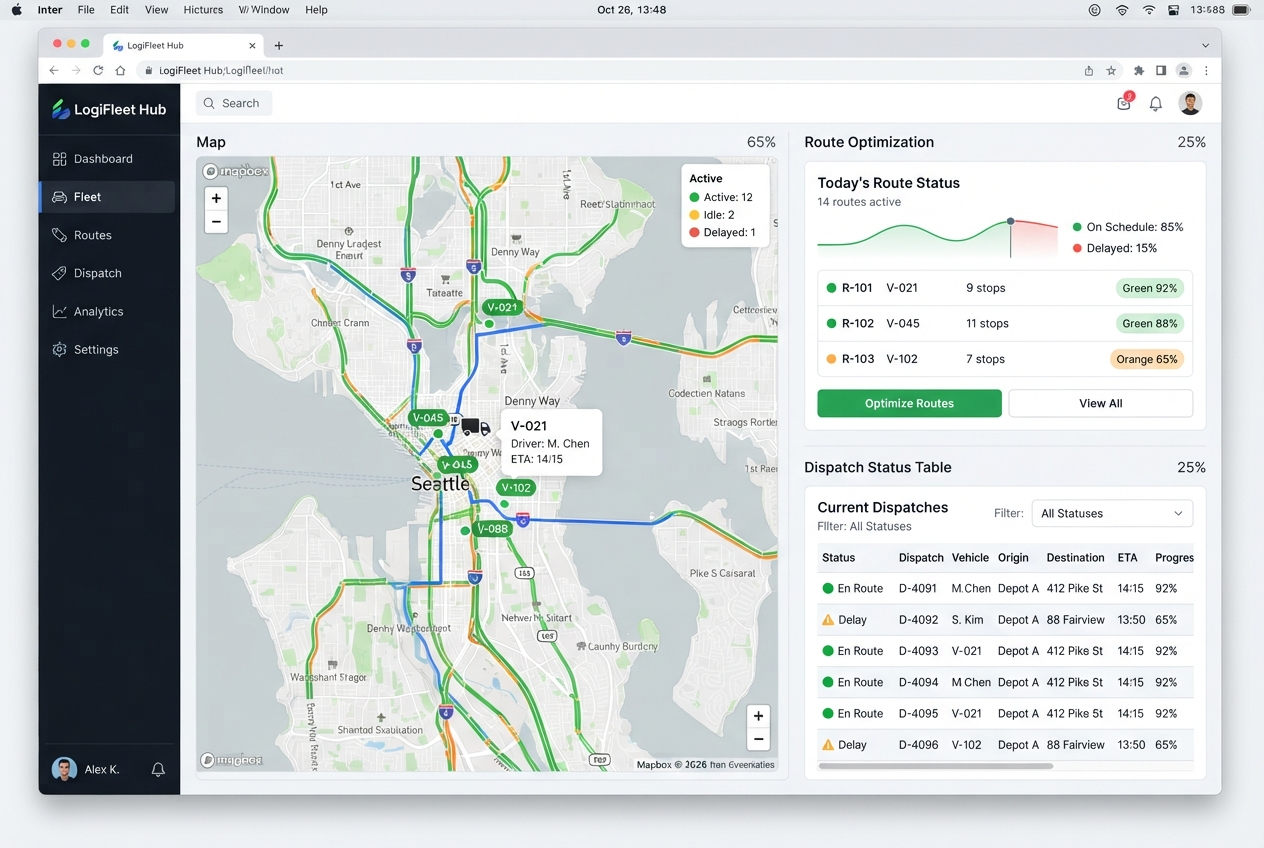Select dispatch row D-4094

click(x=1005, y=682)
